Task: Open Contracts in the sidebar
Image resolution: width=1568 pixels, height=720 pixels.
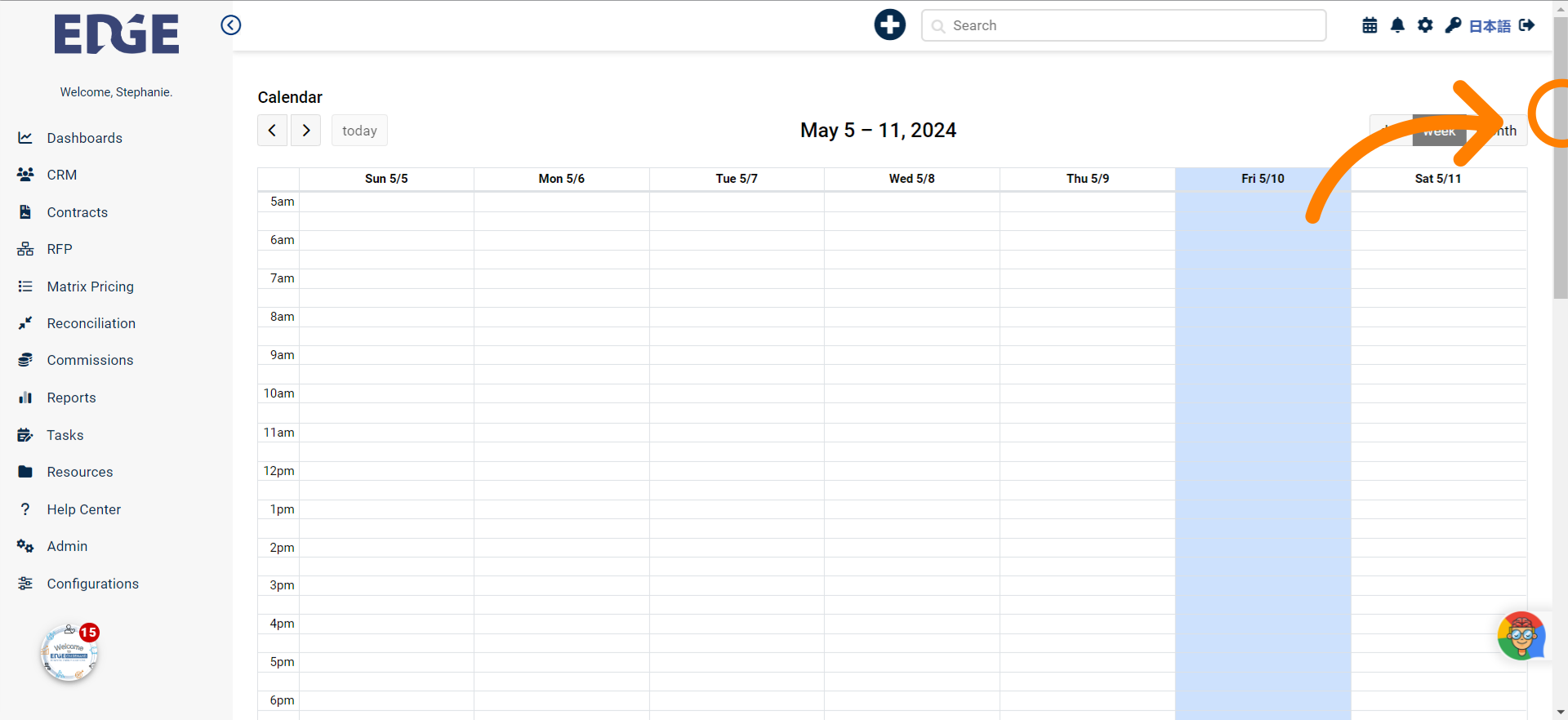Action: (x=78, y=212)
